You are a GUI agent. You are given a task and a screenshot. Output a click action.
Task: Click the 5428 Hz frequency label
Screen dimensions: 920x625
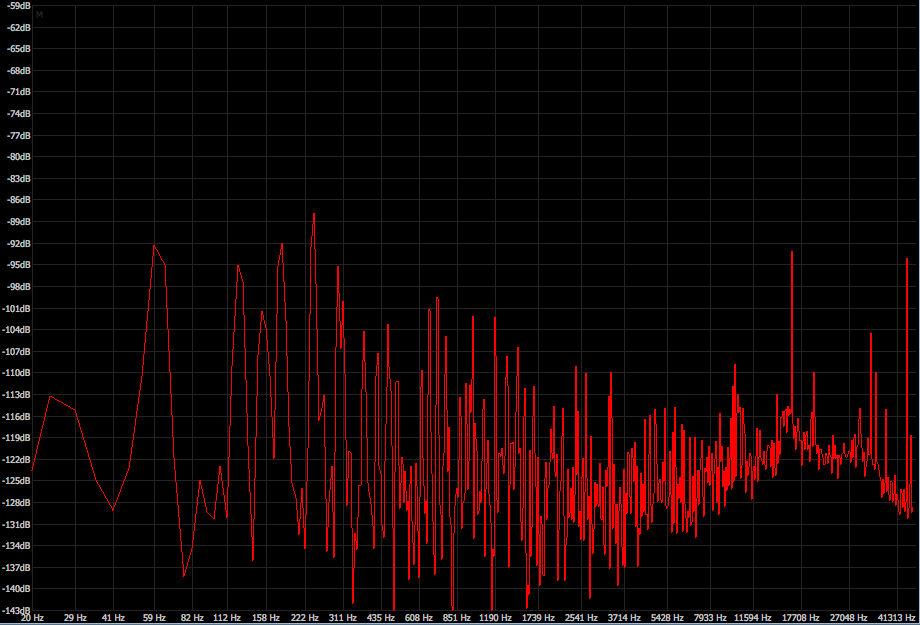point(667,617)
